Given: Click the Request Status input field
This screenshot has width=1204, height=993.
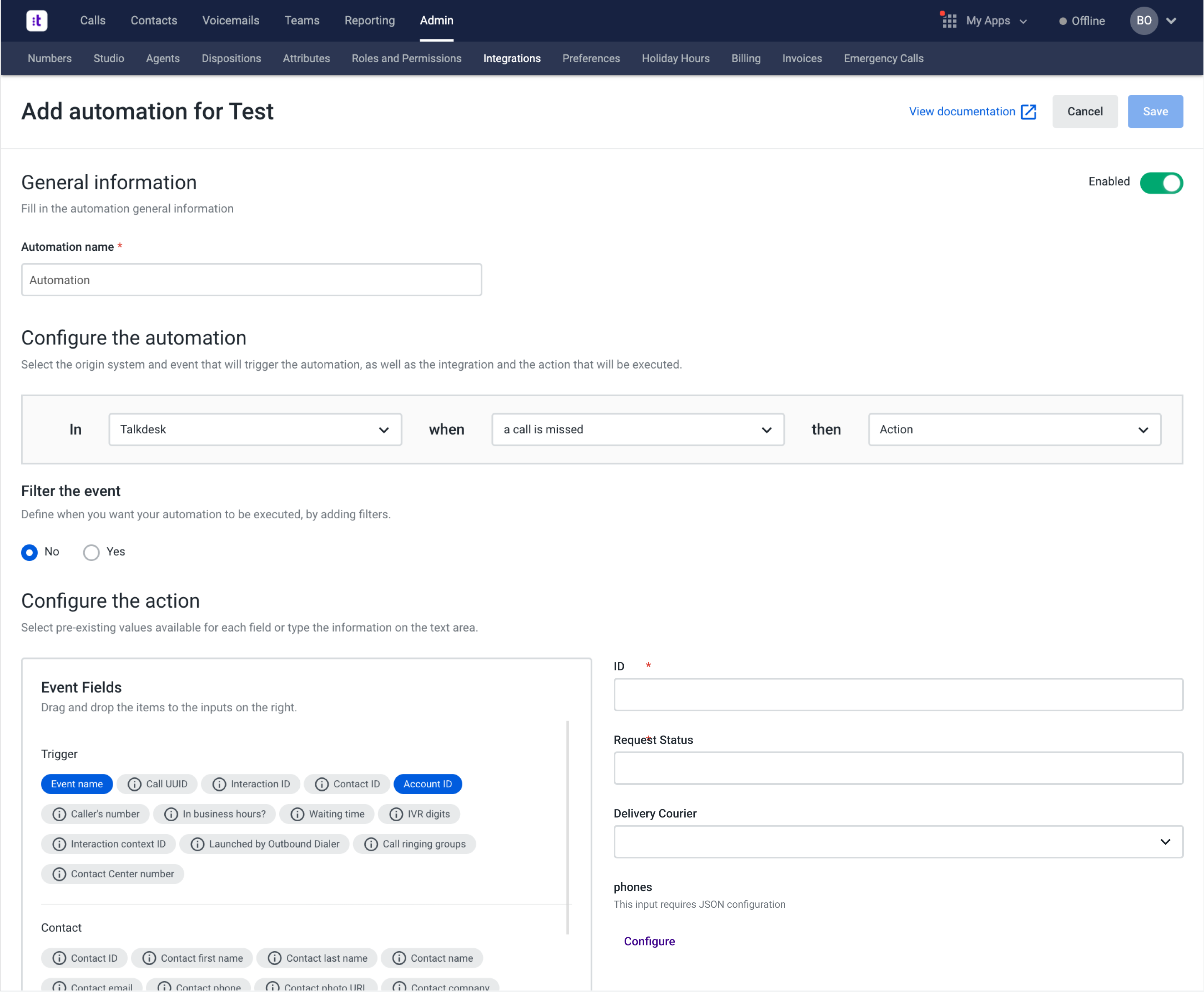Looking at the screenshot, I should pos(898,768).
